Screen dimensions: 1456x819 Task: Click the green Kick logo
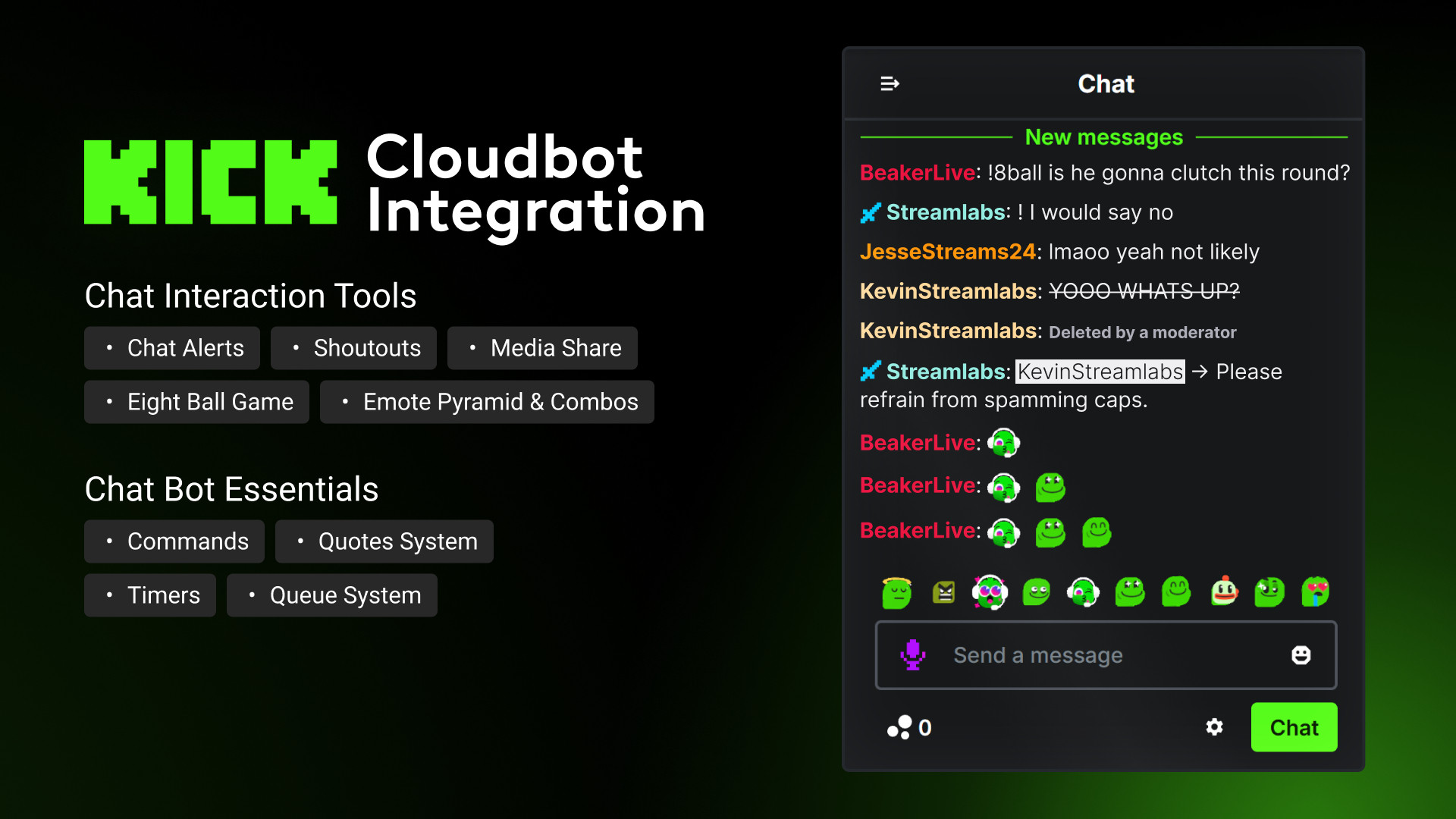[x=211, y=182]
